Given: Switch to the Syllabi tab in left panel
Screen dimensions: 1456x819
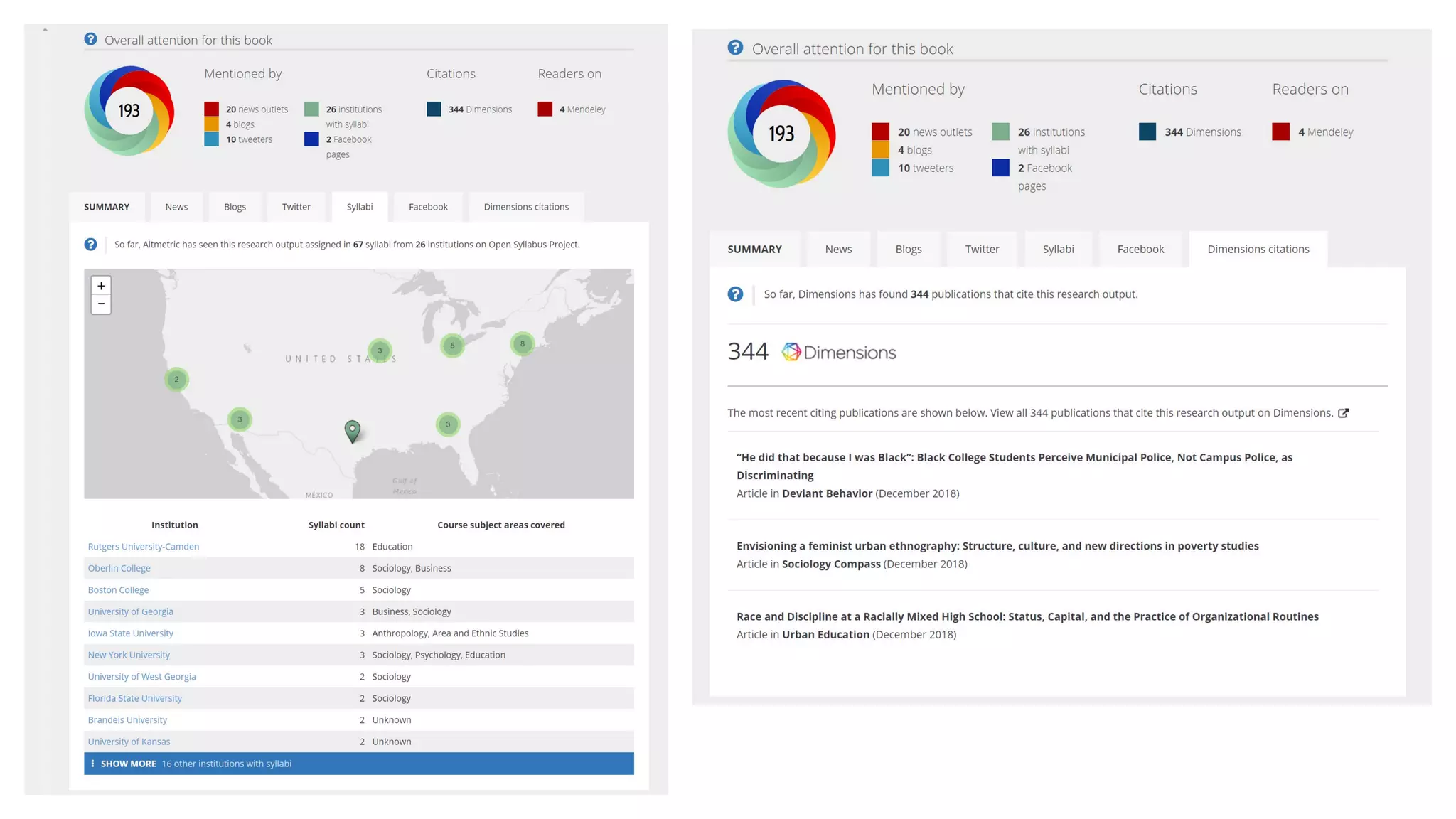Looking at the screenshot, I should (359, 207).
